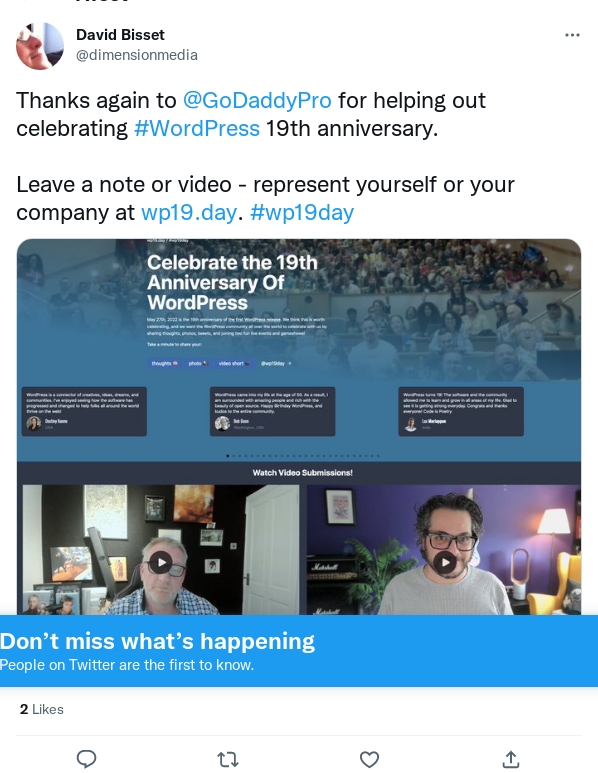Open the #WordPress hashtag
This screenshot has width=598, height=773.
(197, 128)
